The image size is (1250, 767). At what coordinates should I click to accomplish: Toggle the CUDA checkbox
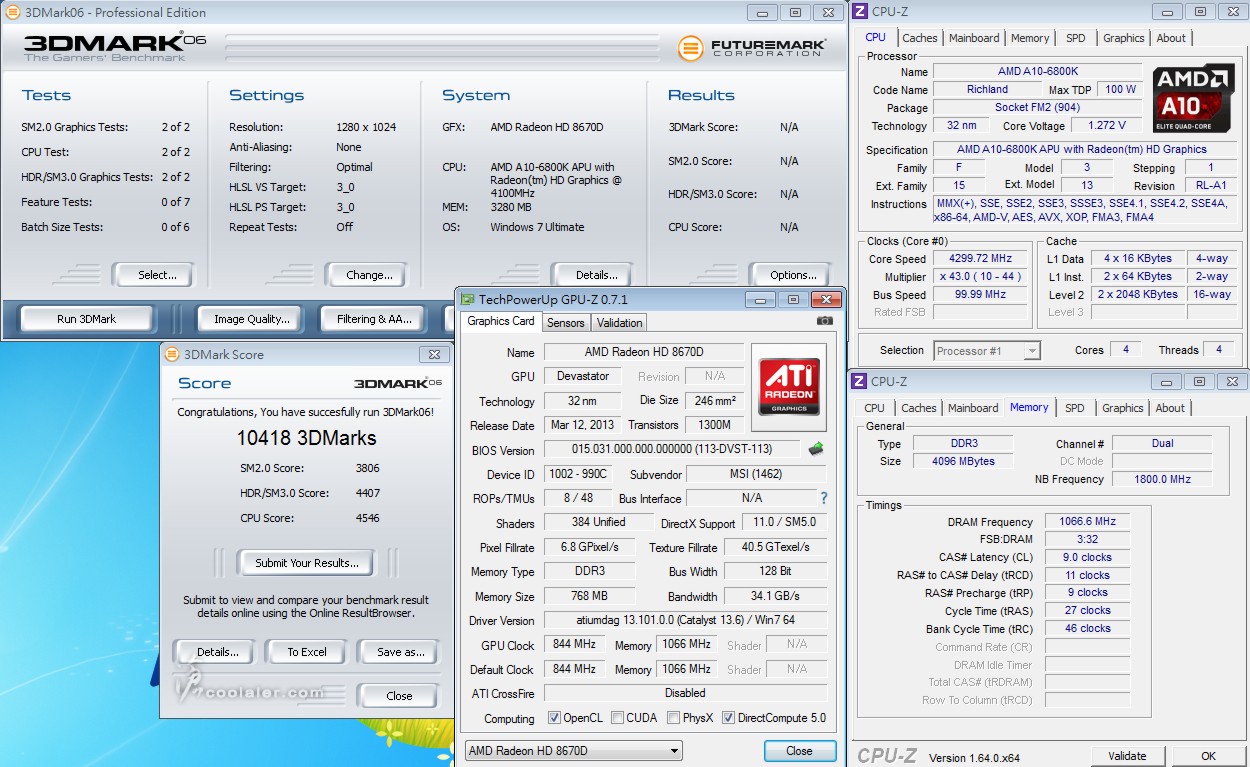[x=617, y=718]
